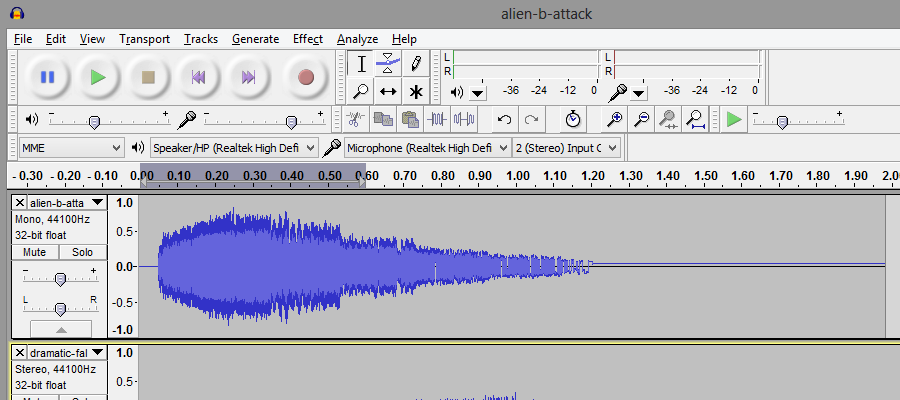
Task: Click the Undo arrow icon
Action: click(x=505, y=120)
